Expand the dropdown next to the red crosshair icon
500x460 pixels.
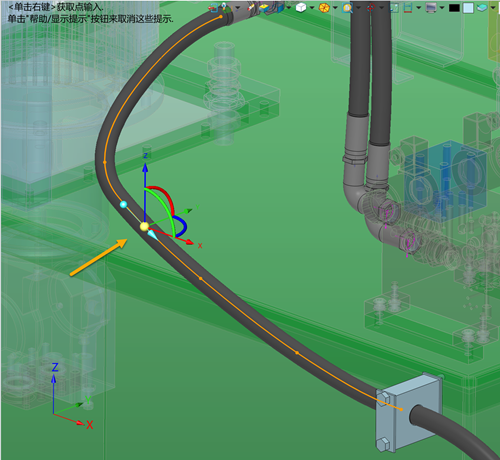[x=381, y=7]
